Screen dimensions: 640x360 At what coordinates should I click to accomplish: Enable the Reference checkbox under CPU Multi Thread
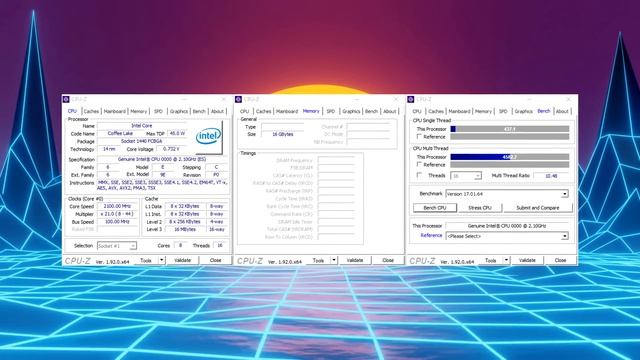point(419,164)
